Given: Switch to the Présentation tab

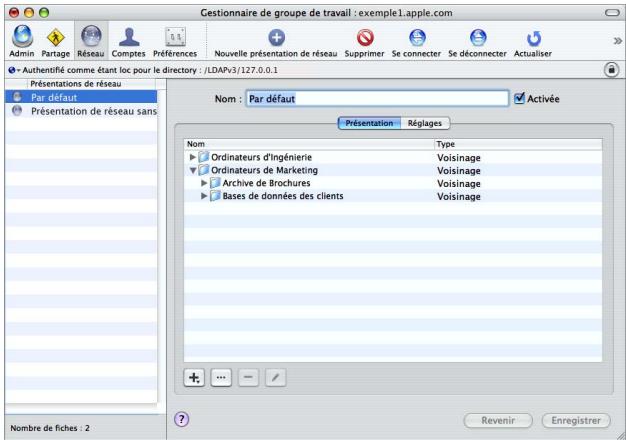Looking at the screenshot, I should tap(369, 123).
